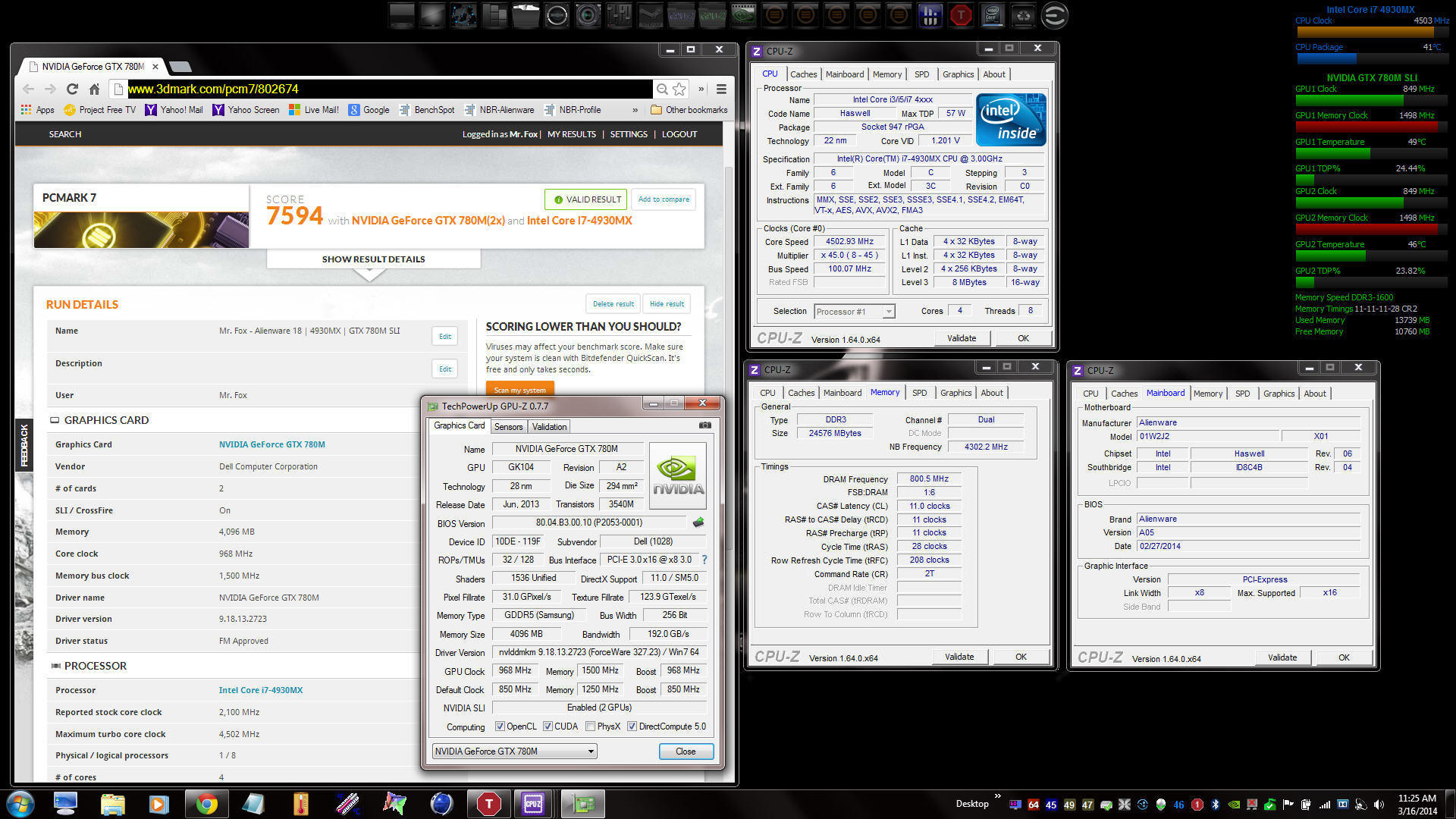Click the magnifier zoom icon in address bar
Viewport: 1456px width, 819px height.
(662, 89)
